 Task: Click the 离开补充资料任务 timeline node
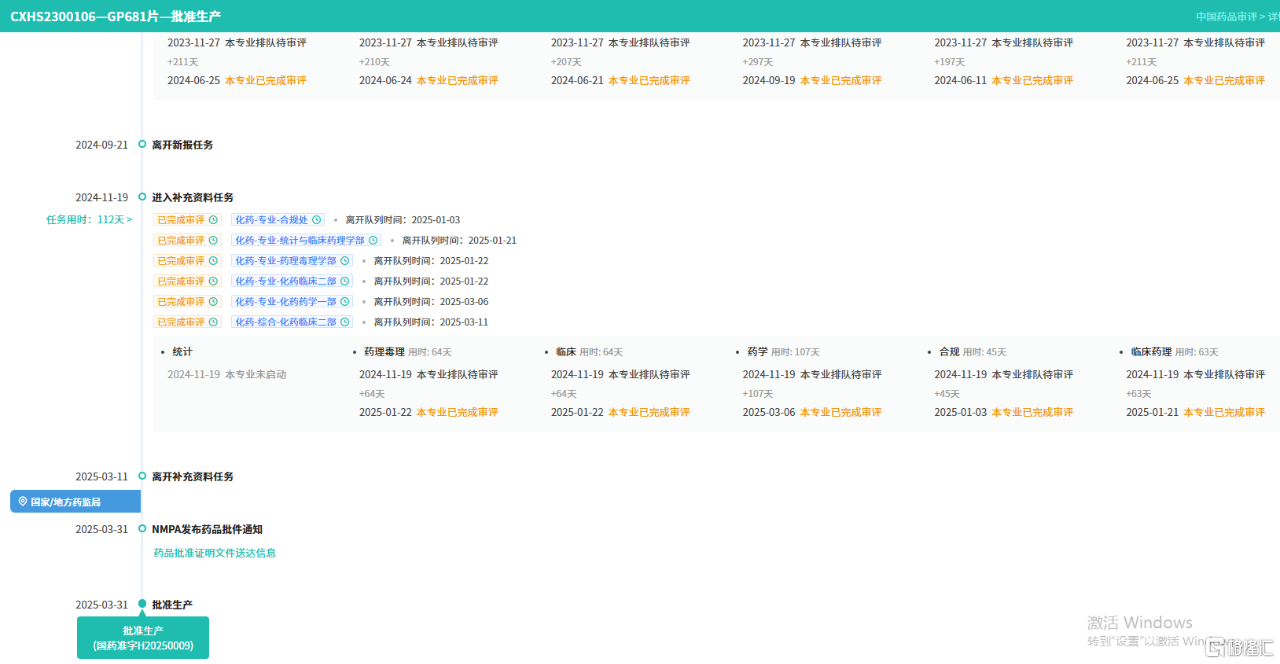click(x=142, y=477)
